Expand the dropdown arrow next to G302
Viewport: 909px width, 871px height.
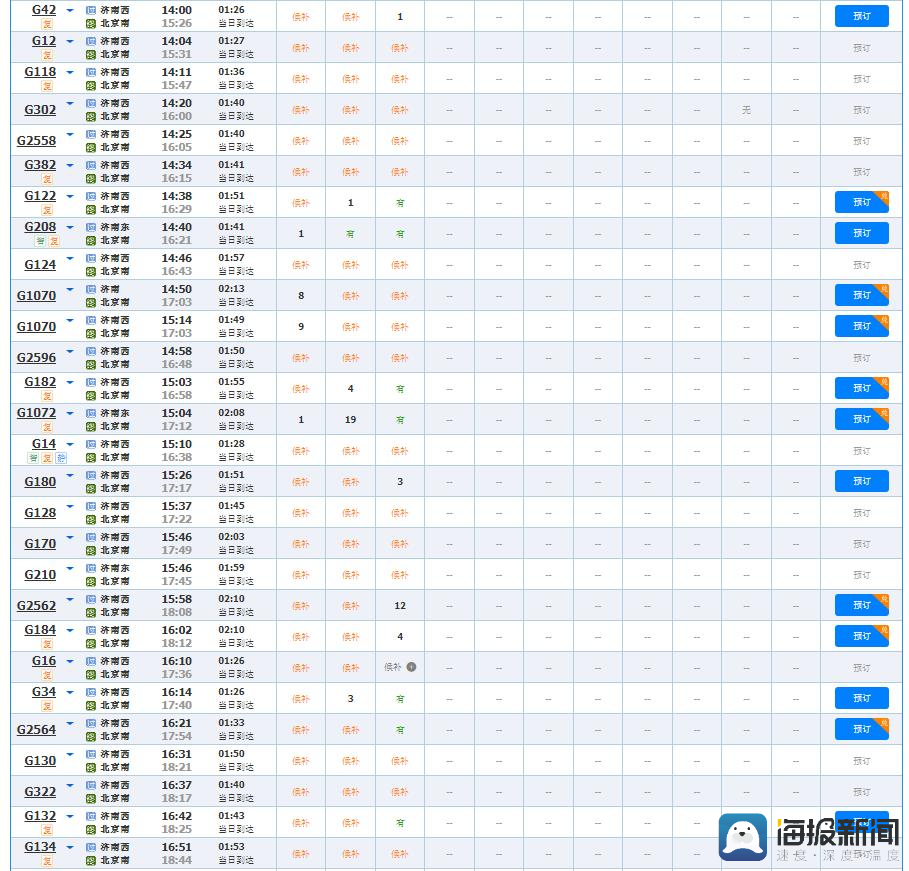[x=70, y=103]
